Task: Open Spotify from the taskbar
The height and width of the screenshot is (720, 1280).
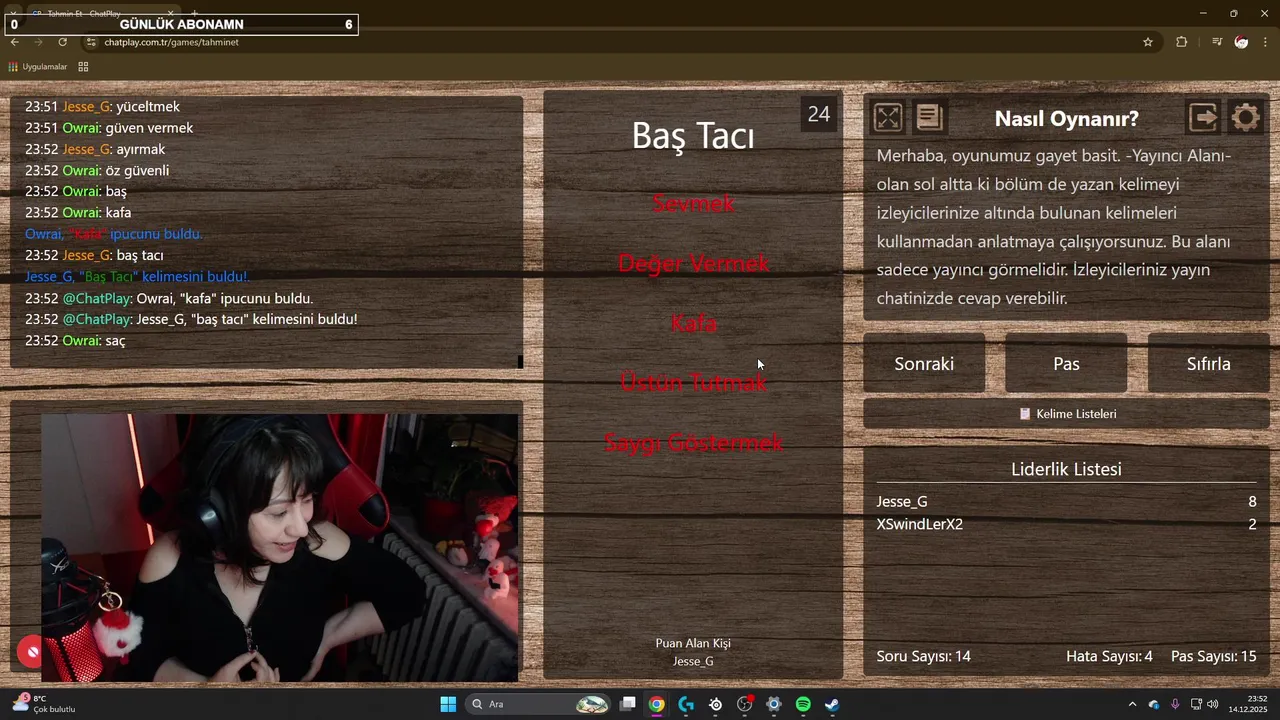Action: (x=803, y=704)
